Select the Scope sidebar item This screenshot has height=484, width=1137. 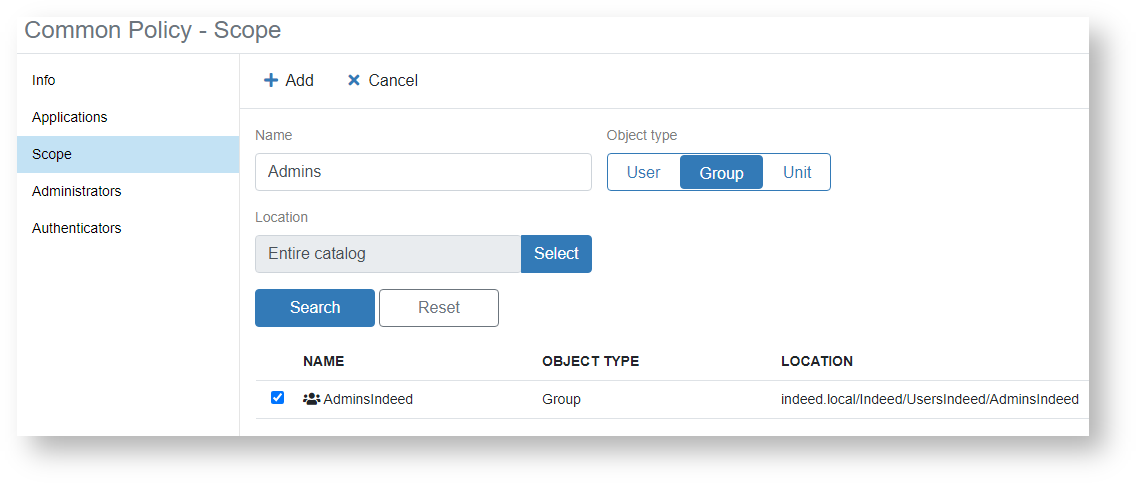[x=52, y=154]
